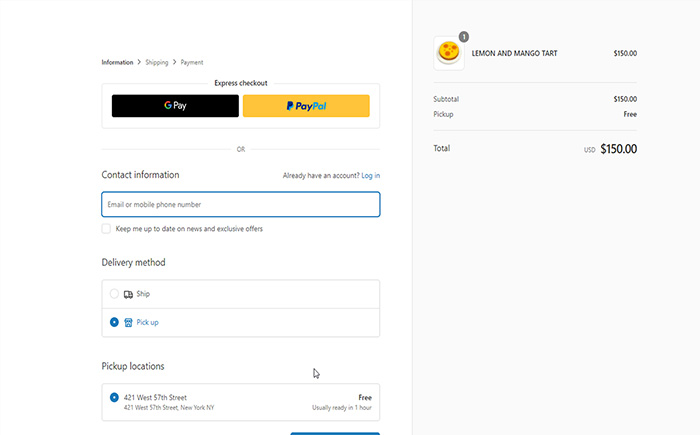
Task: Select the Ship radio button
Action: point(114,294)
